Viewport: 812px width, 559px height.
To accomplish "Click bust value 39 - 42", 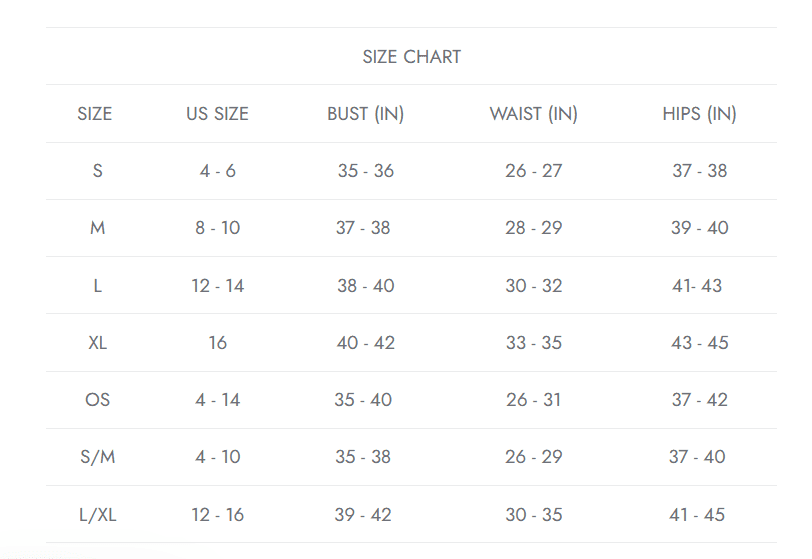I will [363, 514].
